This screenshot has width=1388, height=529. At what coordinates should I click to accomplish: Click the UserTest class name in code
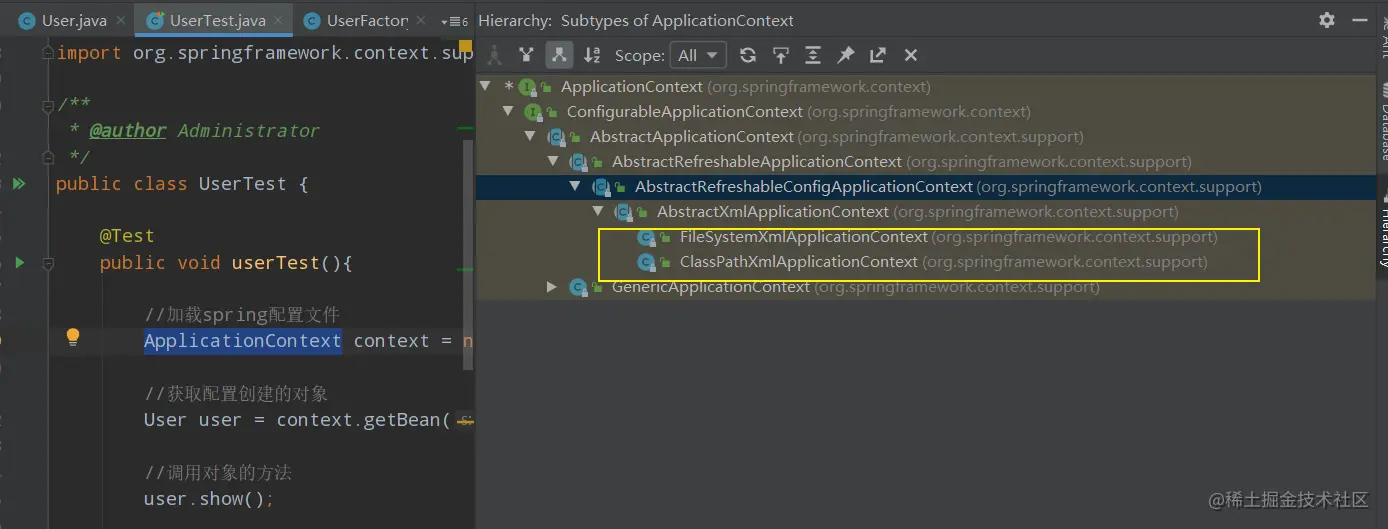242,184
